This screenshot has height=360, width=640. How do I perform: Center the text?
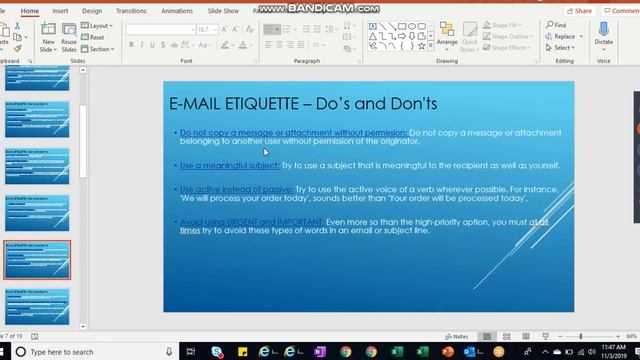[279, 45]
